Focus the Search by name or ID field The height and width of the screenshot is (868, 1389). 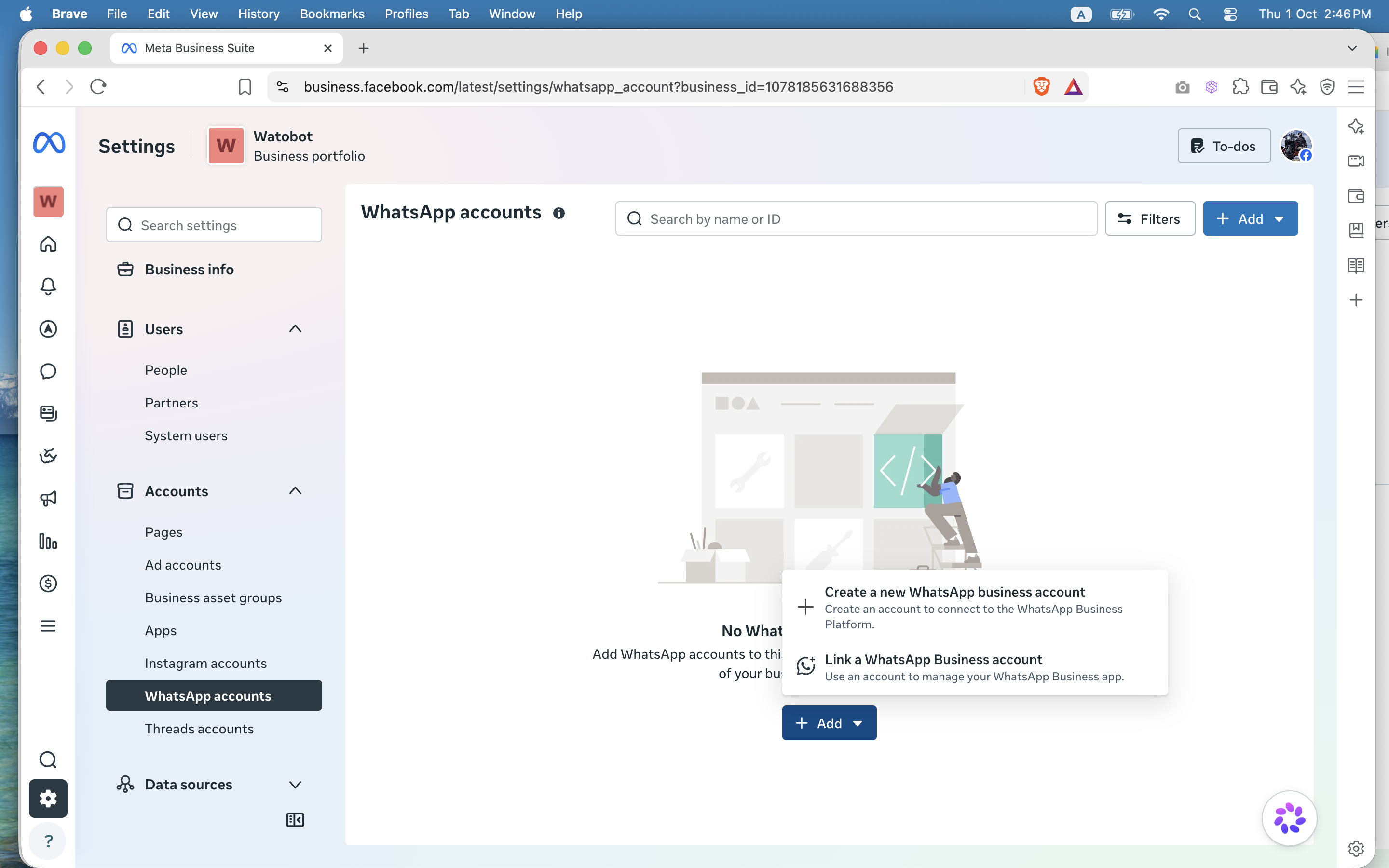tap(856, 219)
